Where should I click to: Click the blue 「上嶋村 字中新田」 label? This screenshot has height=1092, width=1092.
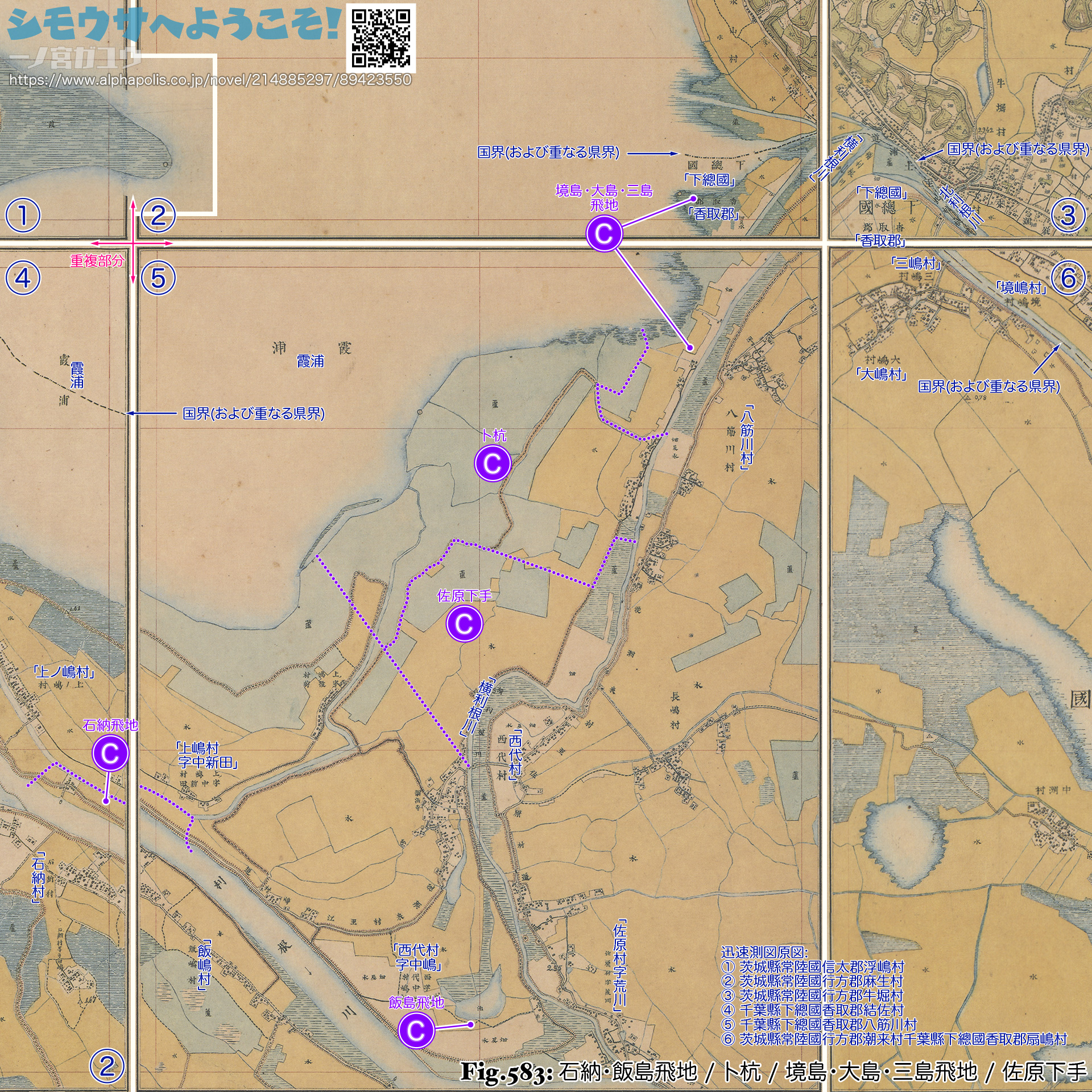pos(206,755)
